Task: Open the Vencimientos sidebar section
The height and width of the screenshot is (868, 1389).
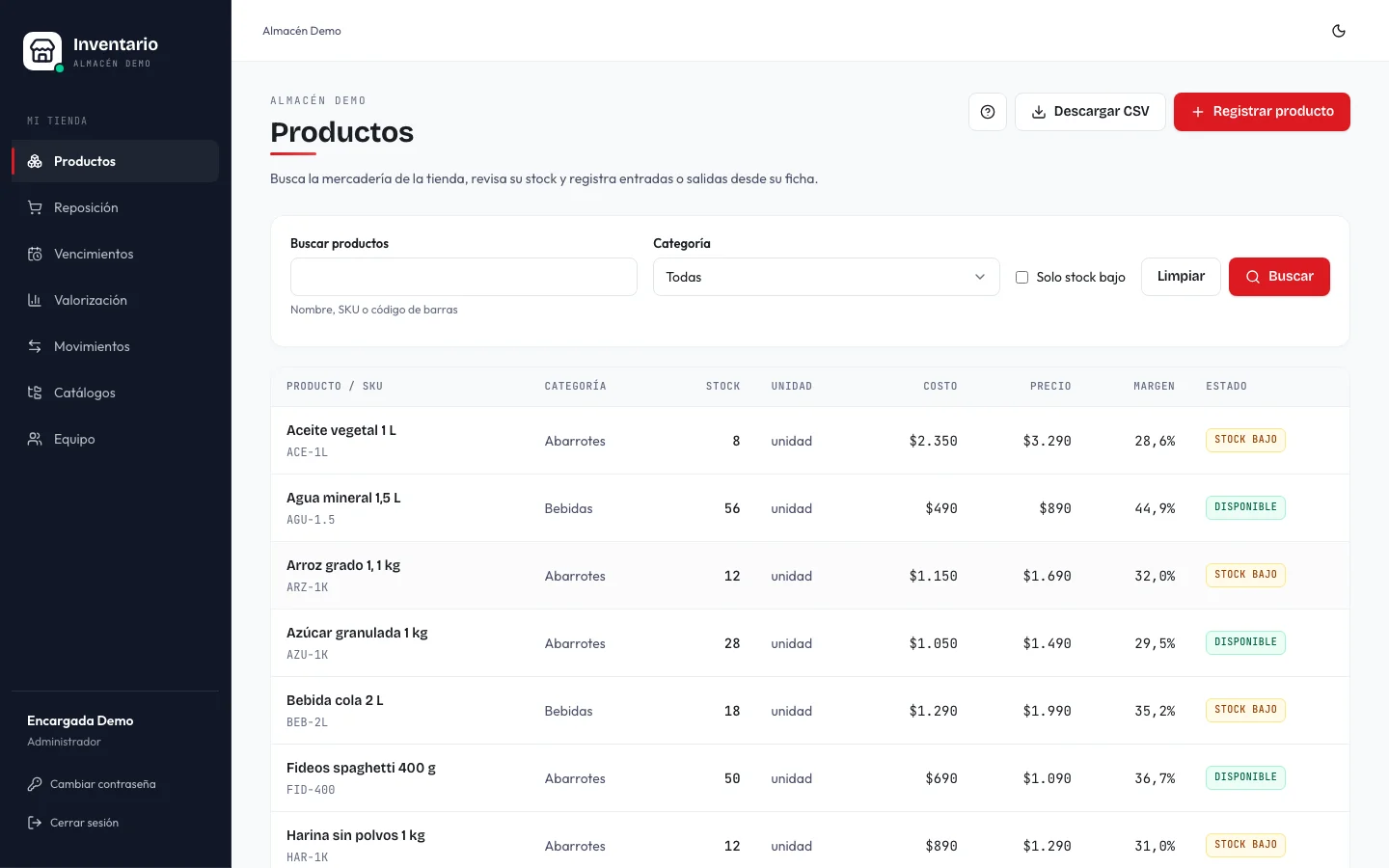Action: tap(115, 254)
